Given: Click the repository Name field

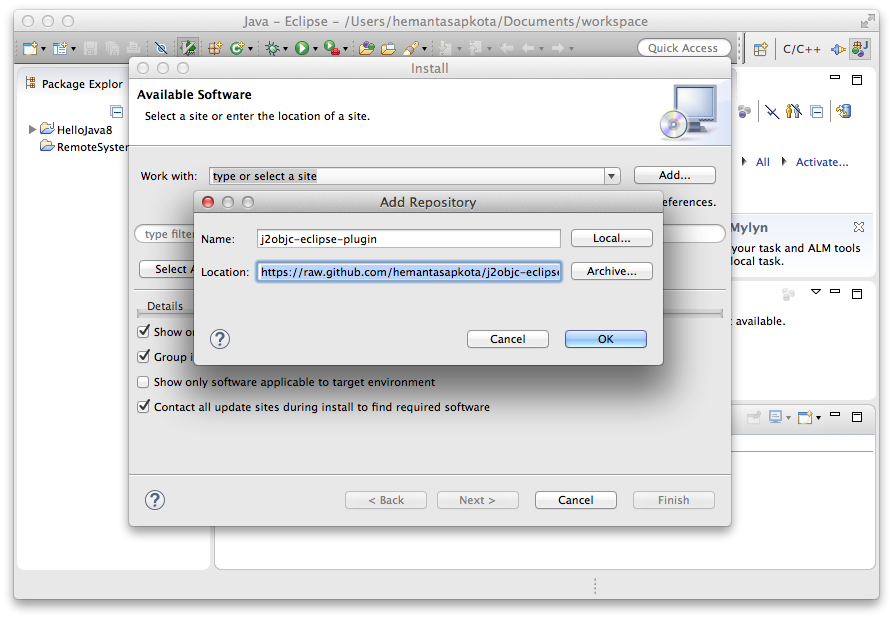Looking at the screenshot, I should 408,239.
